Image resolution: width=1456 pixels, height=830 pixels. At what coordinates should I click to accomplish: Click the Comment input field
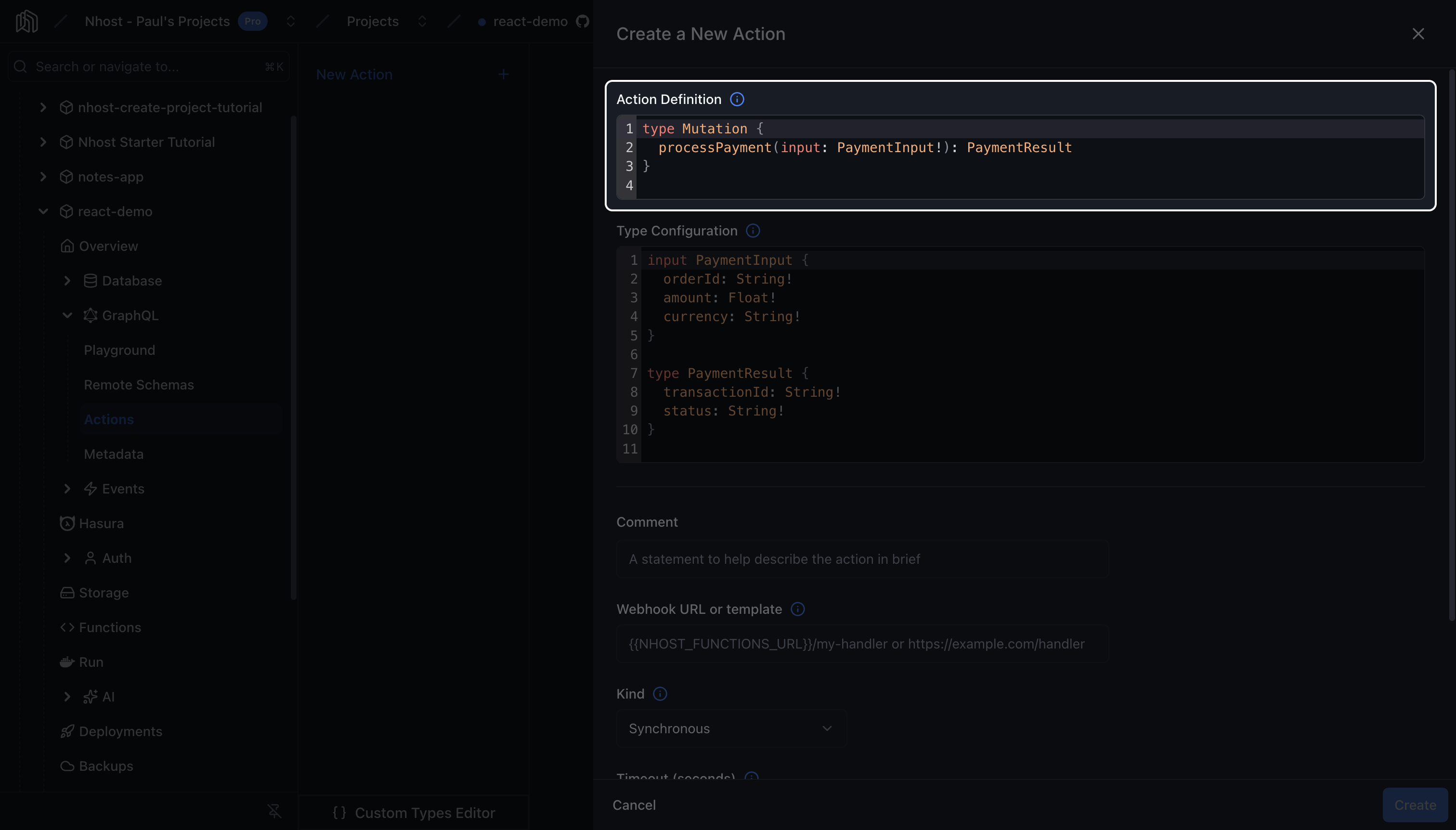click(862, 559)
